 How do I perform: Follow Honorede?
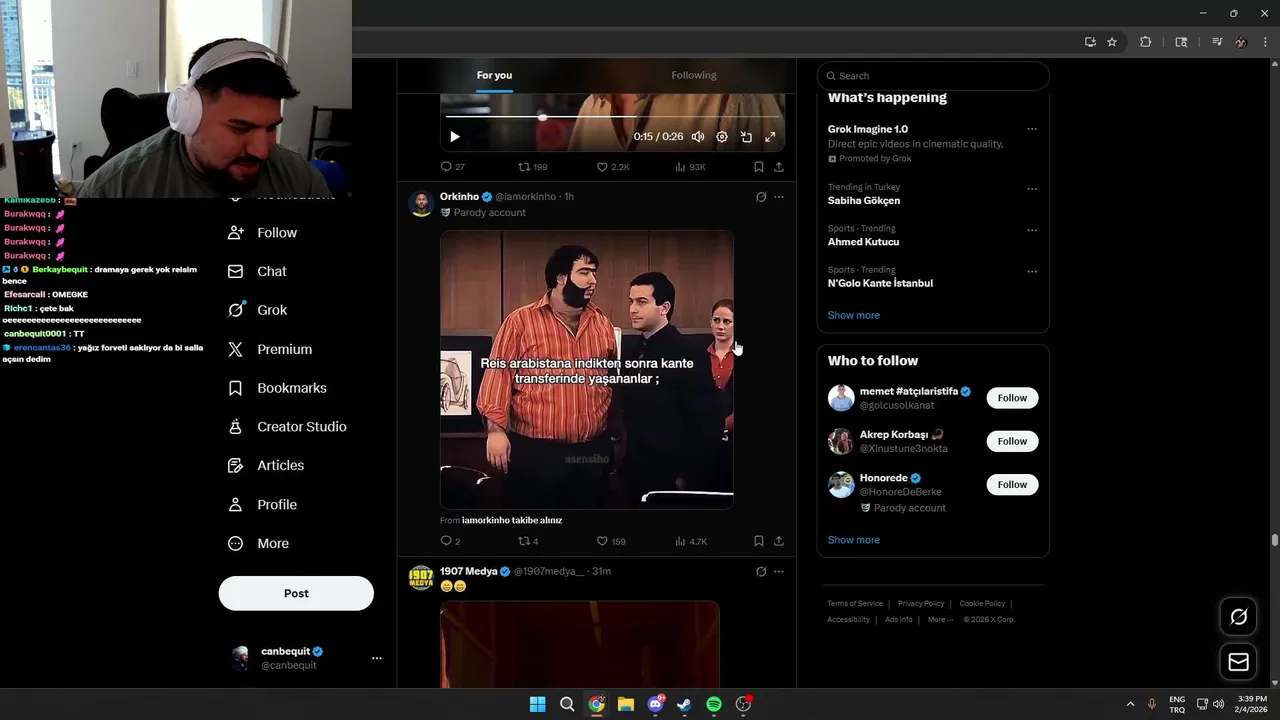[1012, 485]
